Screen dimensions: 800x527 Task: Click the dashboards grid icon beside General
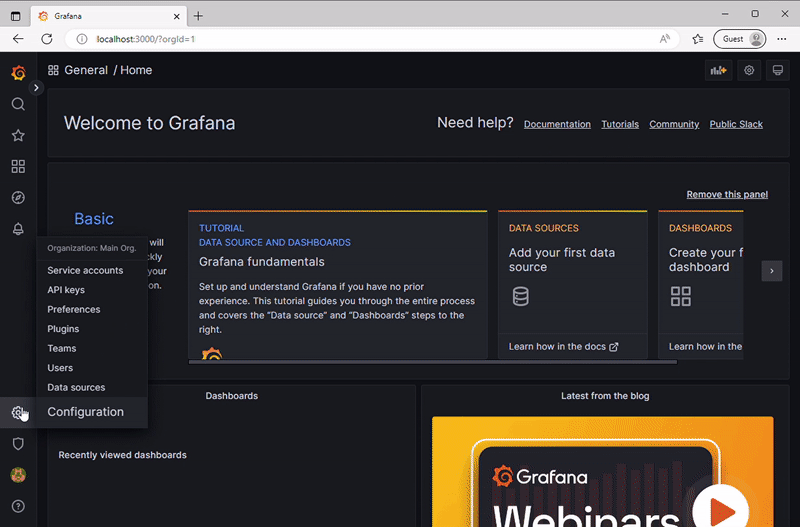coord(53,70)
